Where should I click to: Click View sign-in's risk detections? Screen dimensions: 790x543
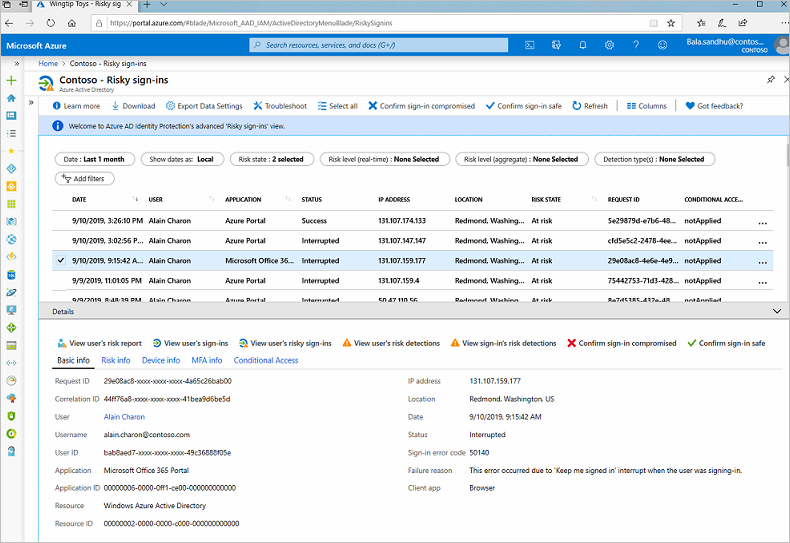coord(503,343)
